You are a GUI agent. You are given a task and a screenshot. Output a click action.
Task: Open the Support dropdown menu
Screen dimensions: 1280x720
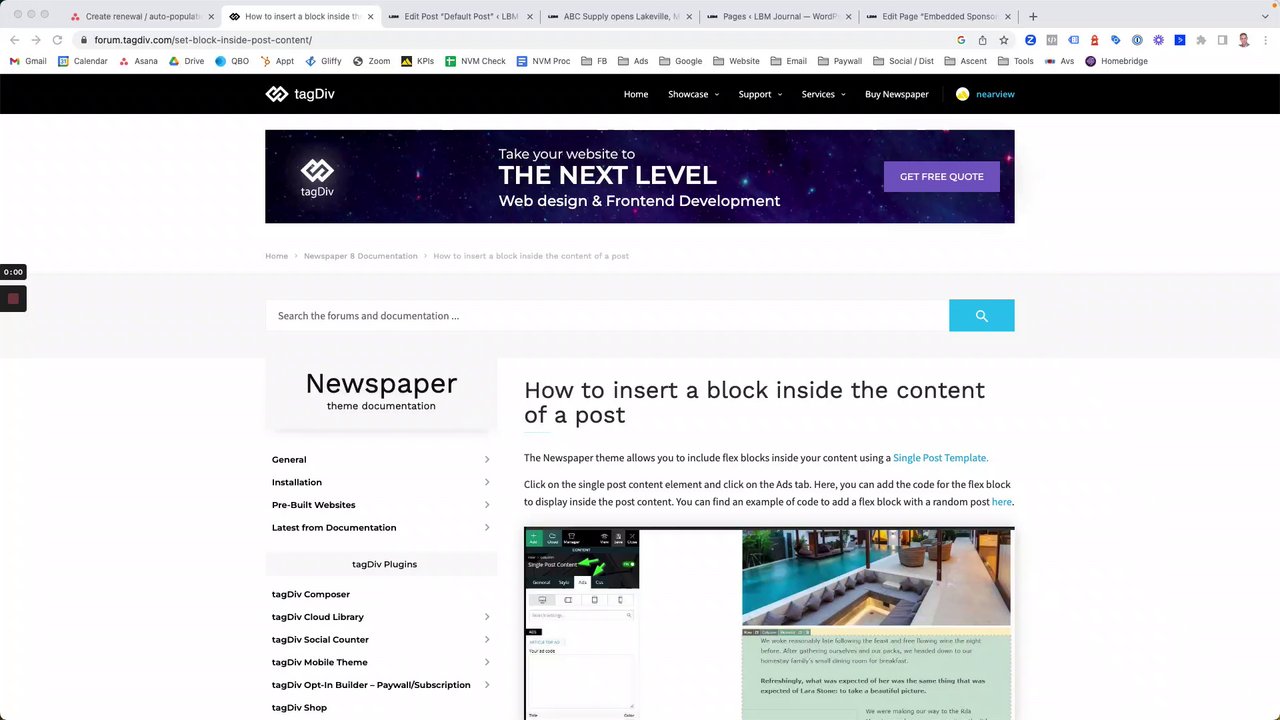tap(760, 94)
